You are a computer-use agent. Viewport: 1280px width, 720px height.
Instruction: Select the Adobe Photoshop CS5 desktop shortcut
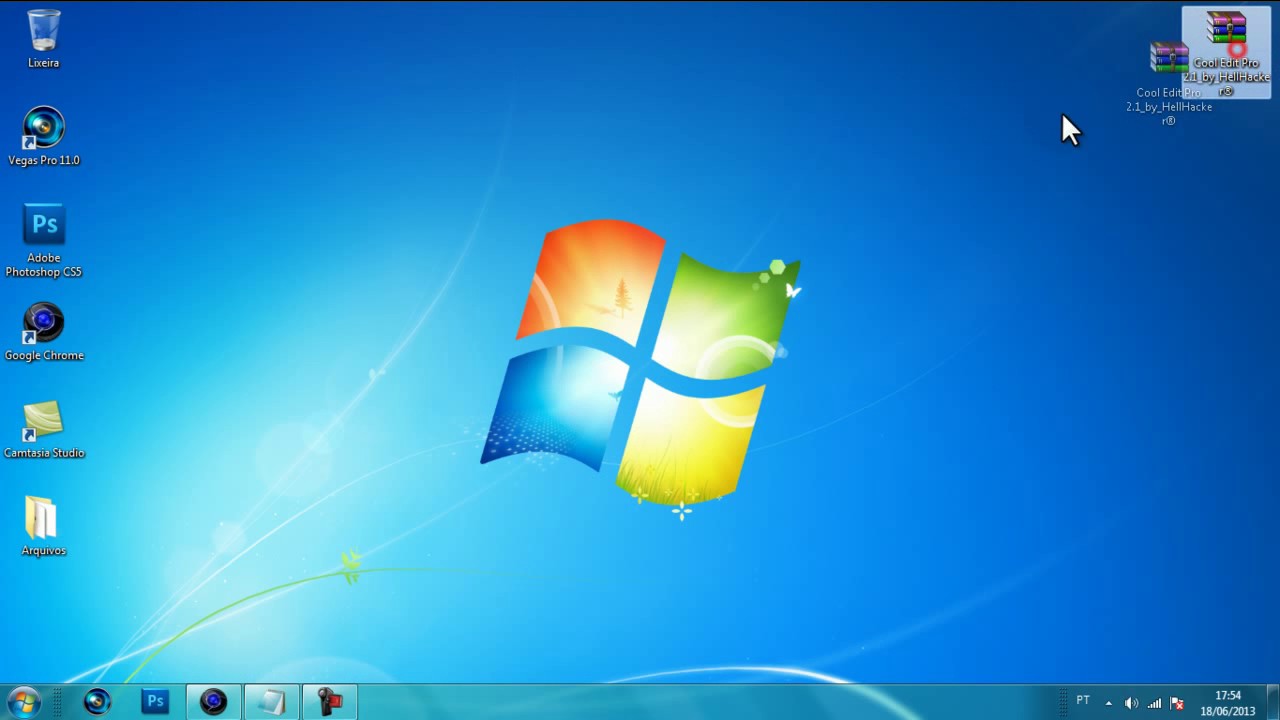click(44, 241)
